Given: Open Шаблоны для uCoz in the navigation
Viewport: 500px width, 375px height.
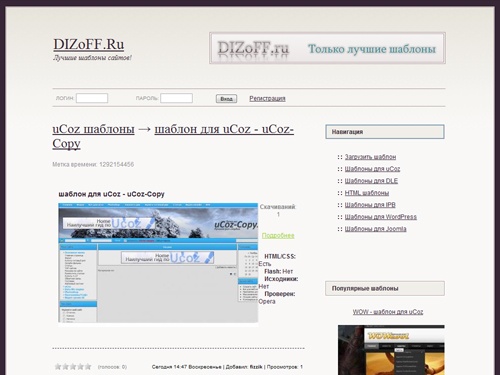Looking at the screenshot, I should click(372, 169).
